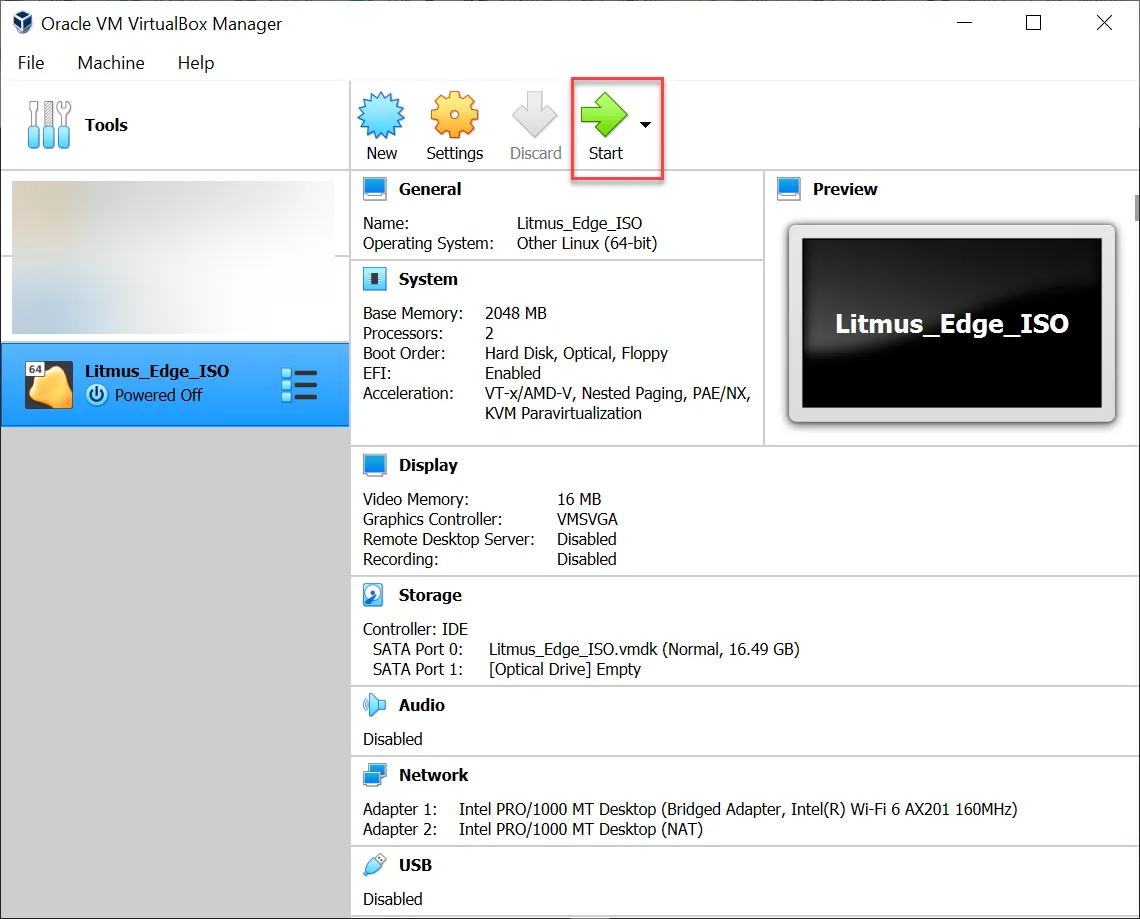Open the General section header link
Screen dimensions: 1140x919
(430, 189)
